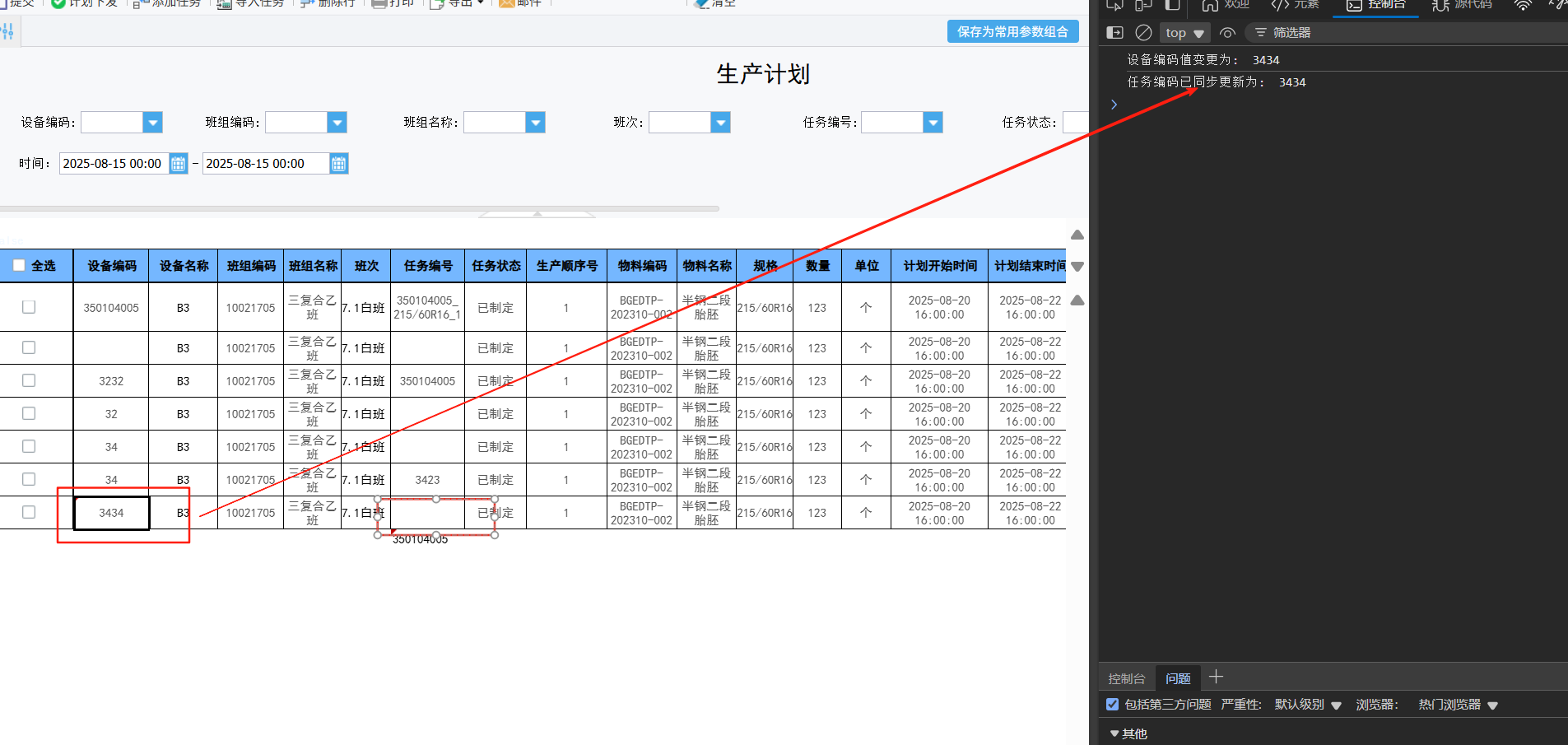Image resolution: width=1568 pixels, height=745 pixels.
Task: Open the 源代码 DevTools tab
Action: pyautogui.click(x=1462, y=5)
